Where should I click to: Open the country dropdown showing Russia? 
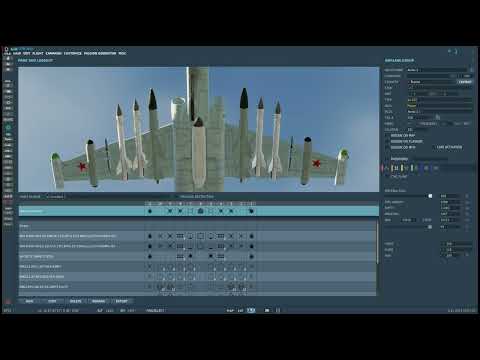432,82
